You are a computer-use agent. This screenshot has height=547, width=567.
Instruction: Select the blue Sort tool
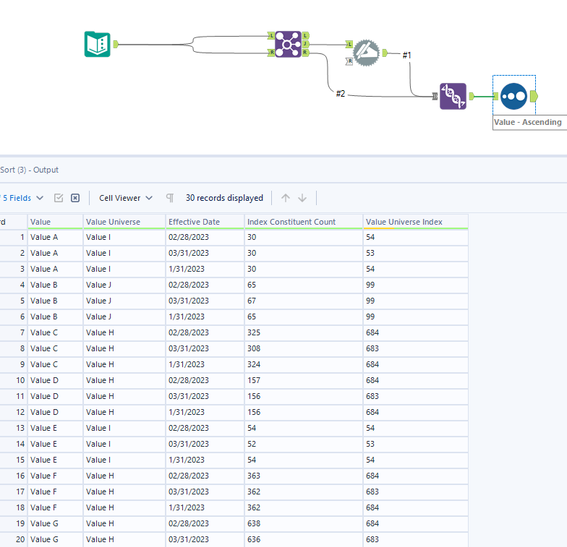(513, 96)
